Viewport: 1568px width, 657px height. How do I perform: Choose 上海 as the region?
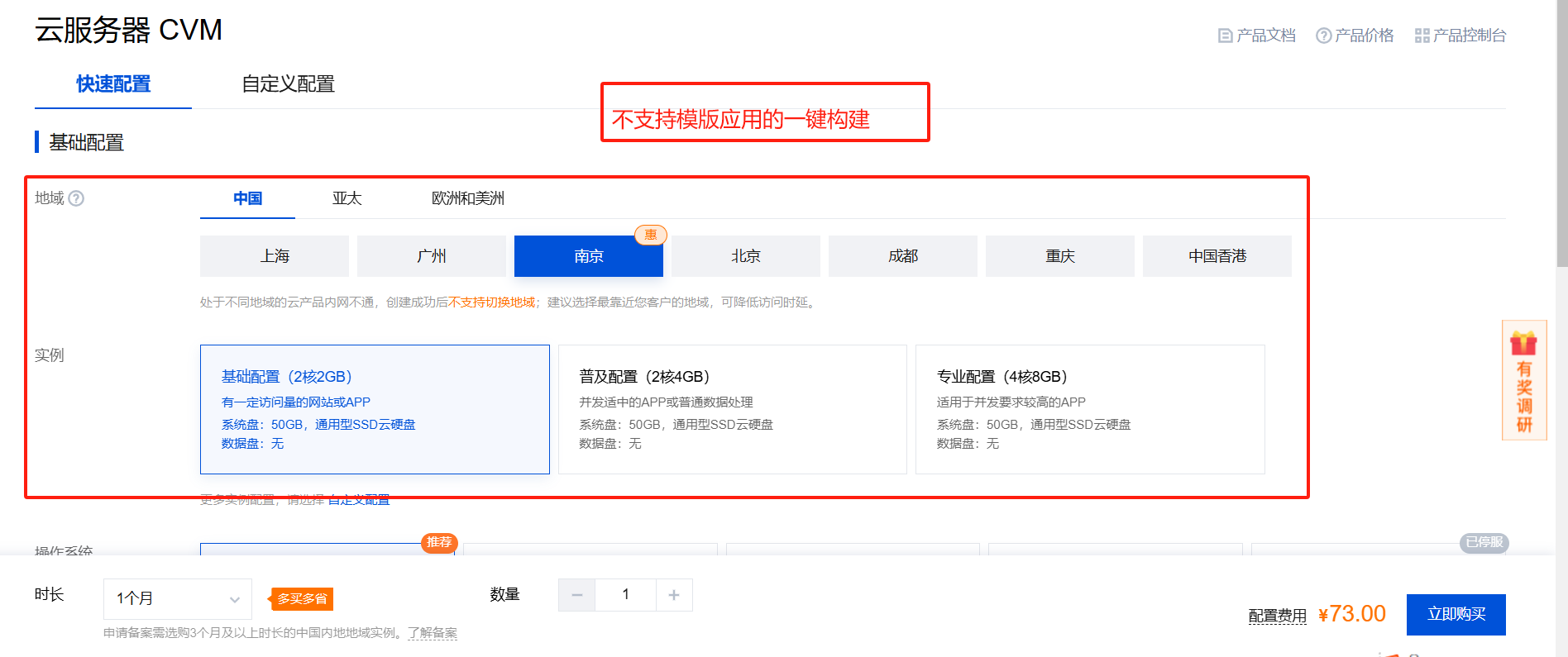pyautogui.click(x=275, y=256)
